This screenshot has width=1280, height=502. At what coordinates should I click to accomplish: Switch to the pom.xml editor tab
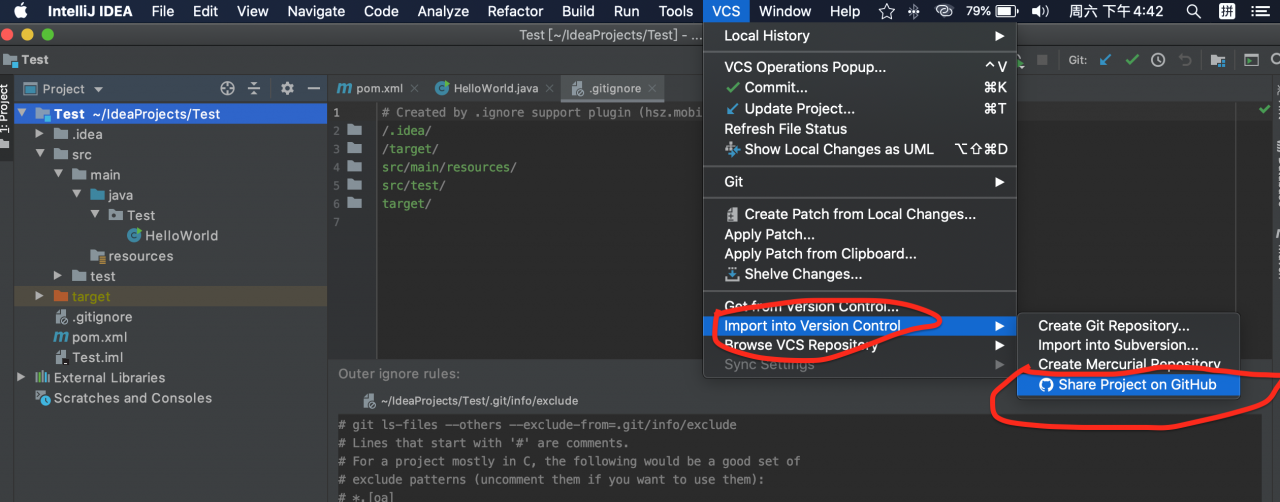[379, 88]
